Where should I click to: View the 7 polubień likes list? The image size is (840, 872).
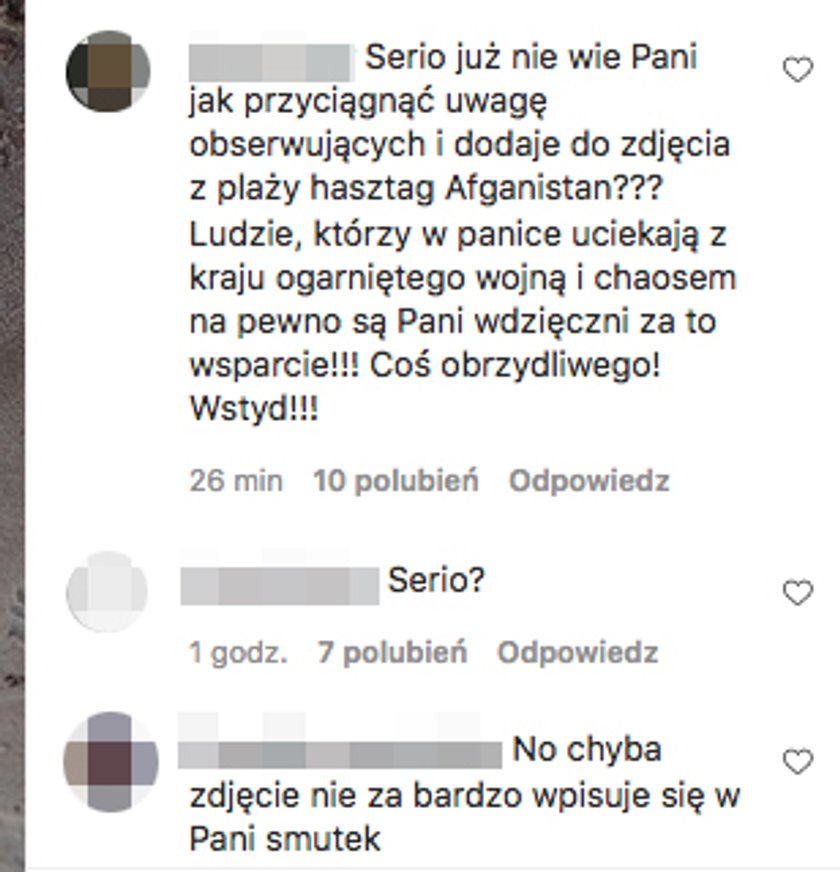[393, 652]
